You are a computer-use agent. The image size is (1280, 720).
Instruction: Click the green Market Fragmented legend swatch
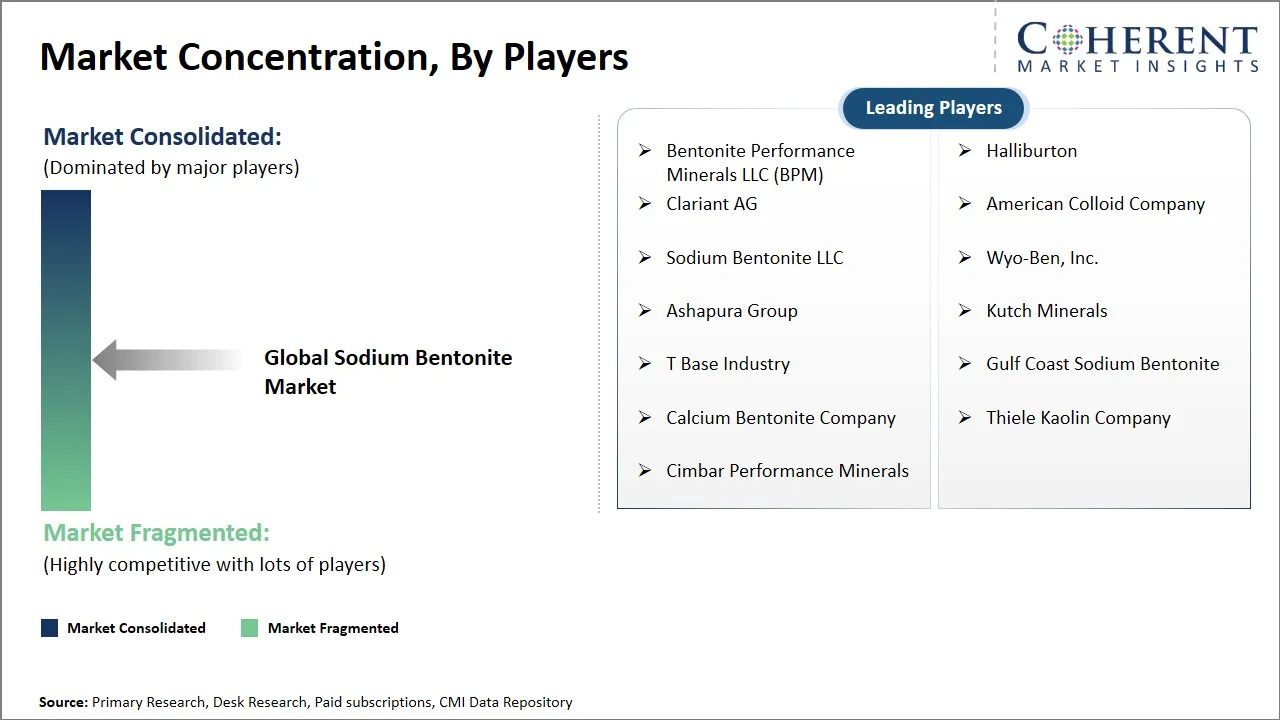point(250,628)
